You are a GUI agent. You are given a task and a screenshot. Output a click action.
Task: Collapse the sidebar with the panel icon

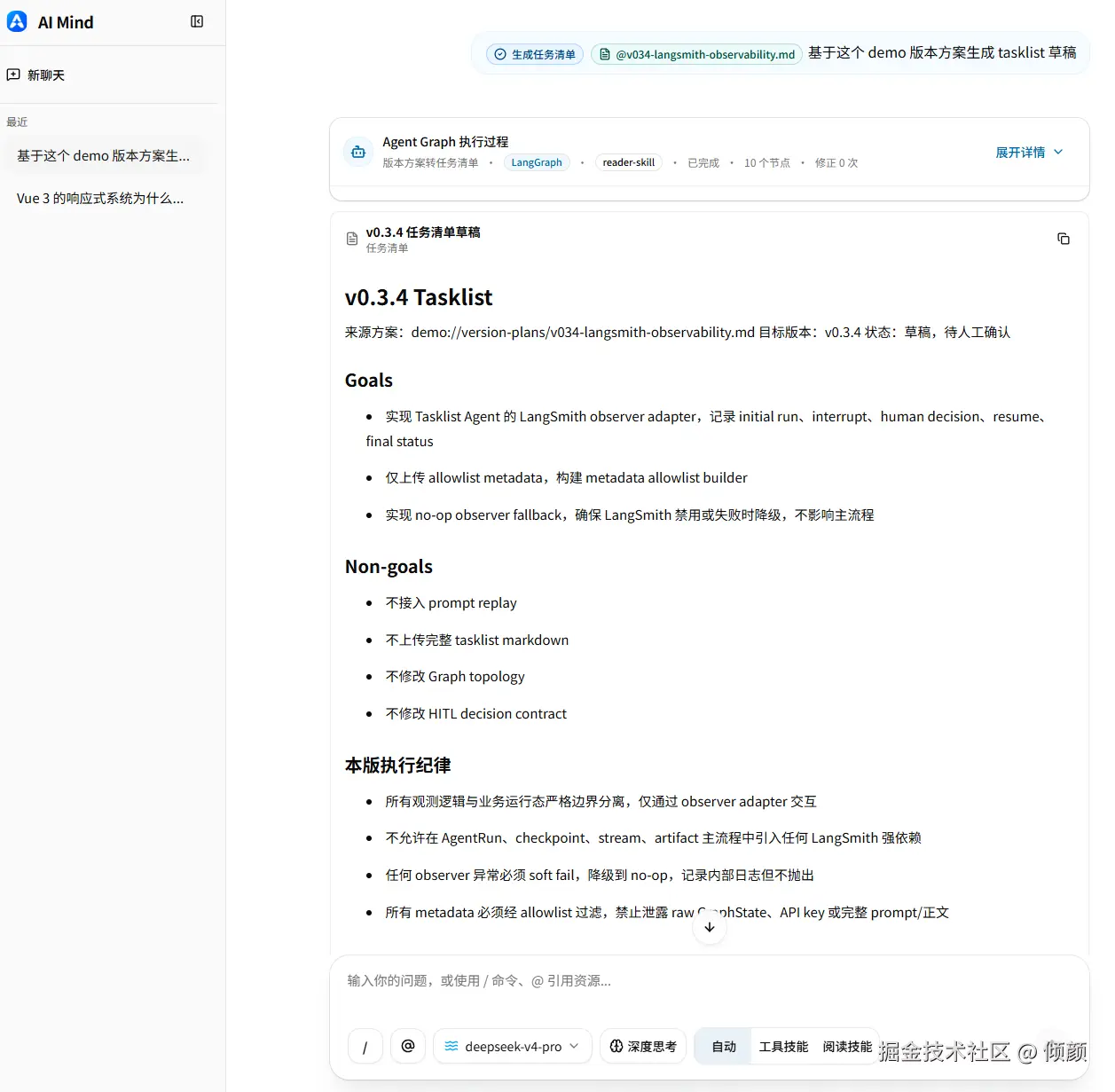(x=197, y=21)
